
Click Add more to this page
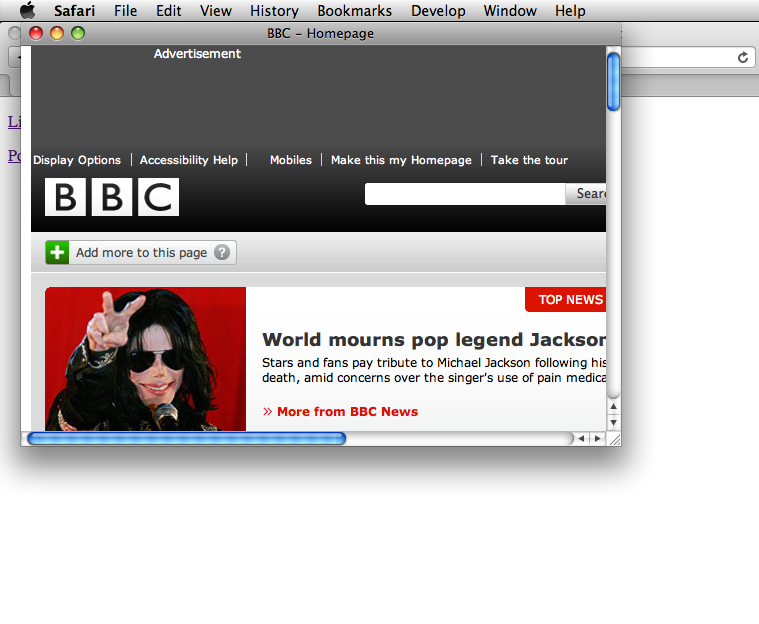pos(141,253)
